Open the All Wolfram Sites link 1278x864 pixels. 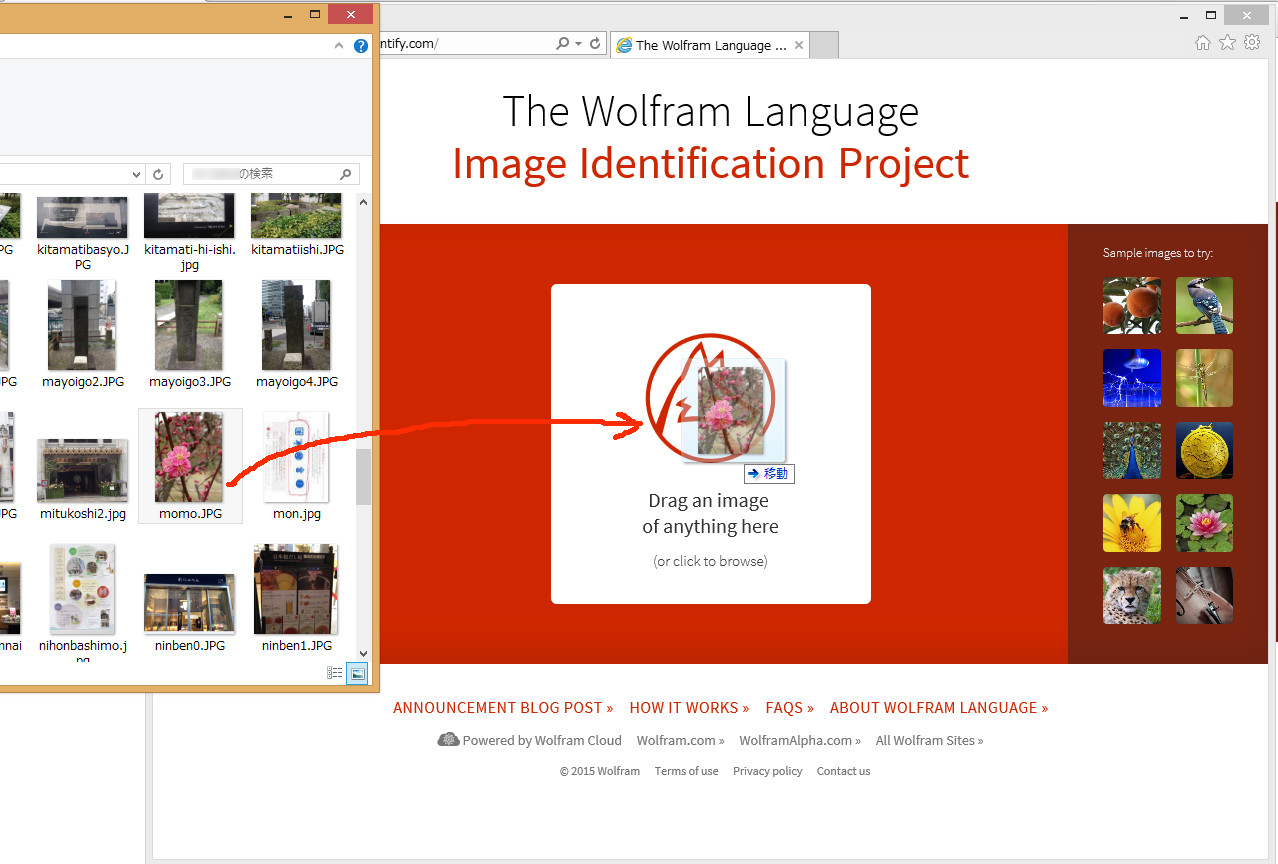point(929,741)
